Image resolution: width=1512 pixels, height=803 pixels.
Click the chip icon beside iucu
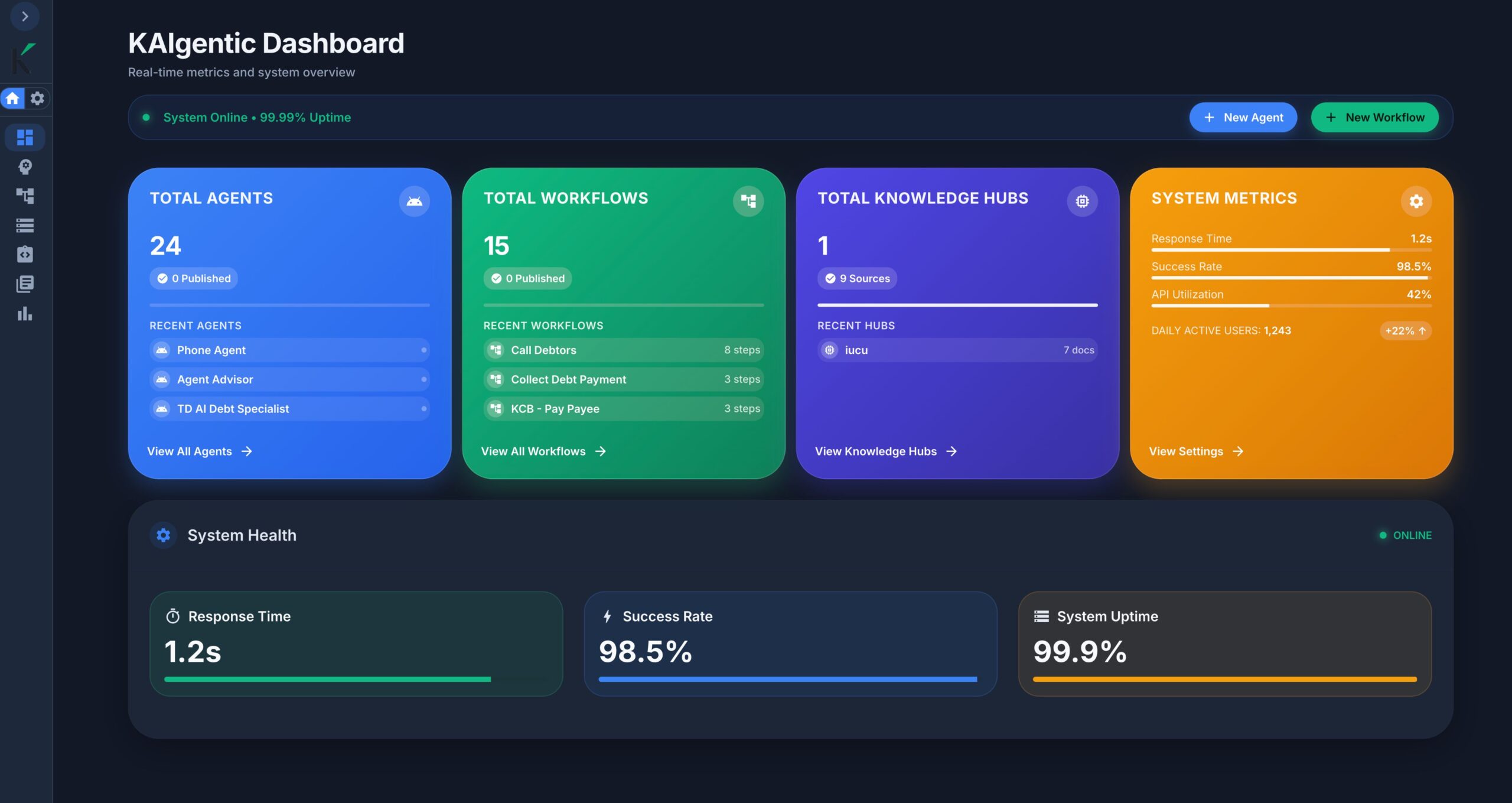click(x=830, y=350)
